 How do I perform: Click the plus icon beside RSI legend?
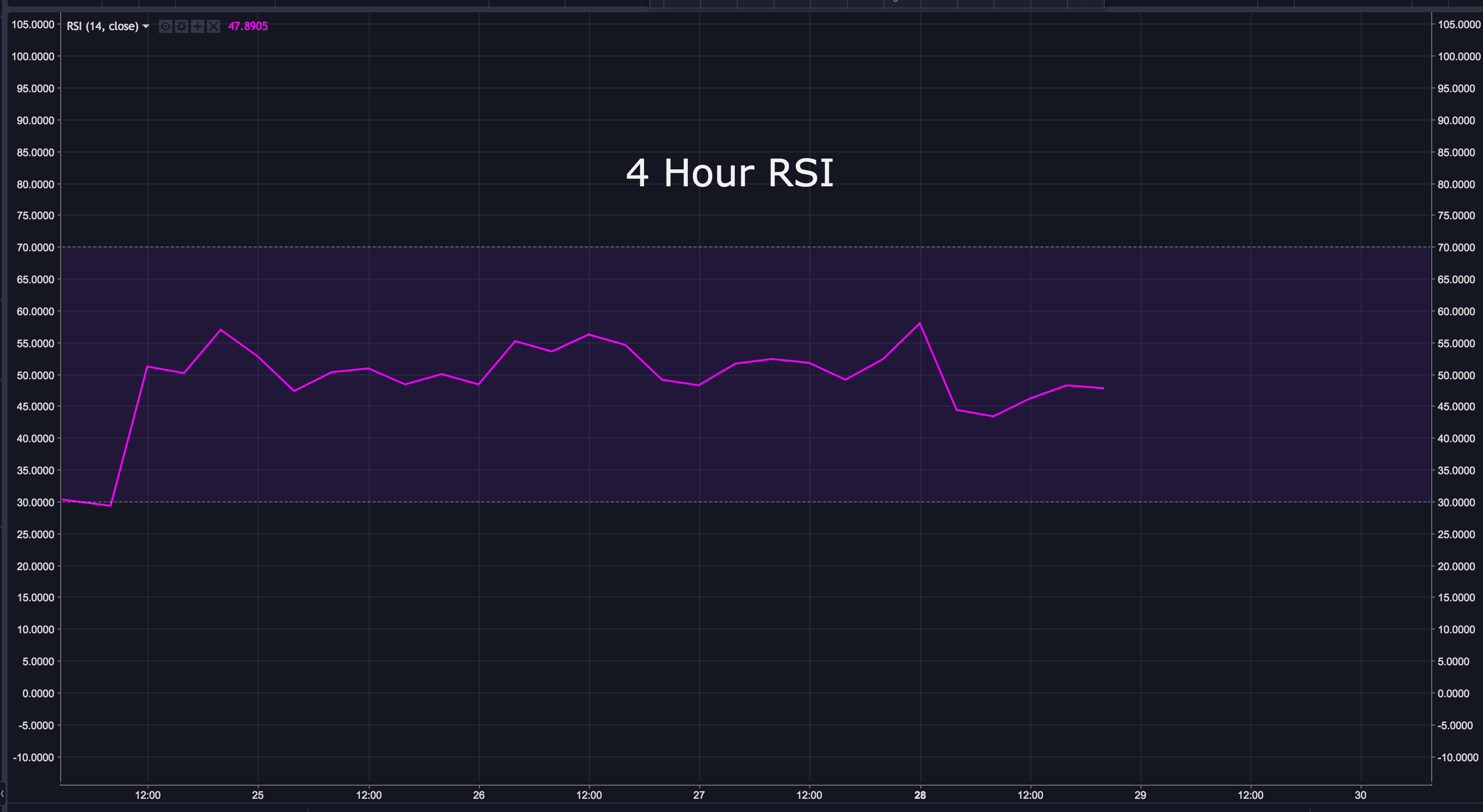coord(198,26)
